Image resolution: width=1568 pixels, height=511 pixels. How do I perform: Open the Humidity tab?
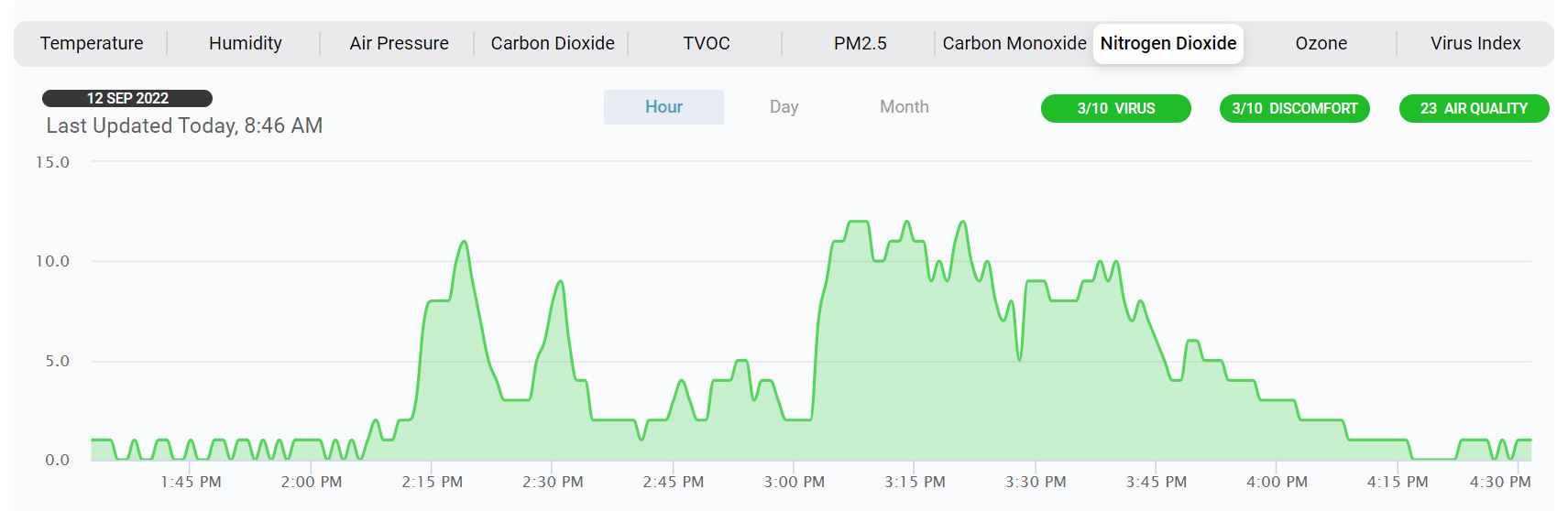pyautogui.click(x=245, y=43)
